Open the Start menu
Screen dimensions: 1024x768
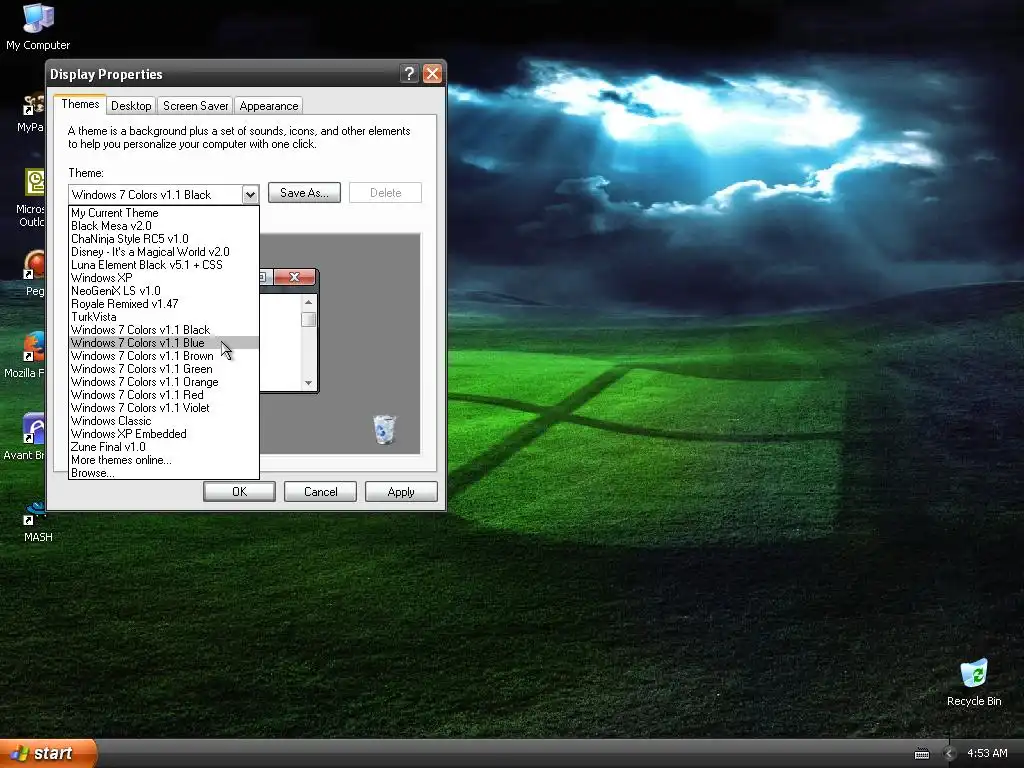[48, 753]
